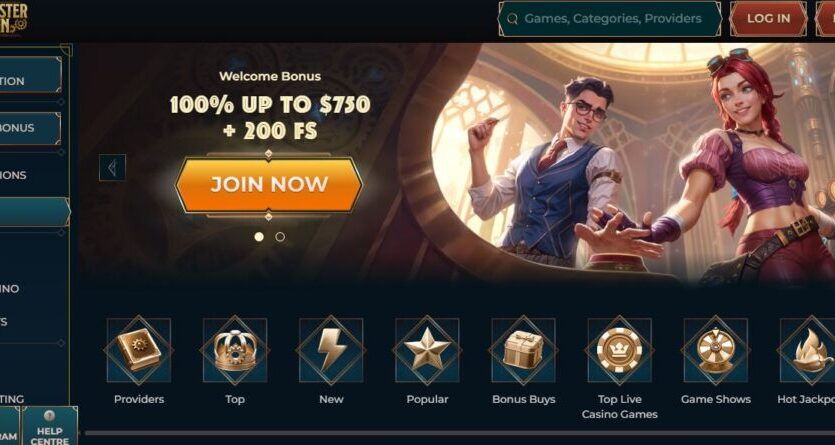
Task: Select the first banner slide dot
Action: [x=259, y=237]
